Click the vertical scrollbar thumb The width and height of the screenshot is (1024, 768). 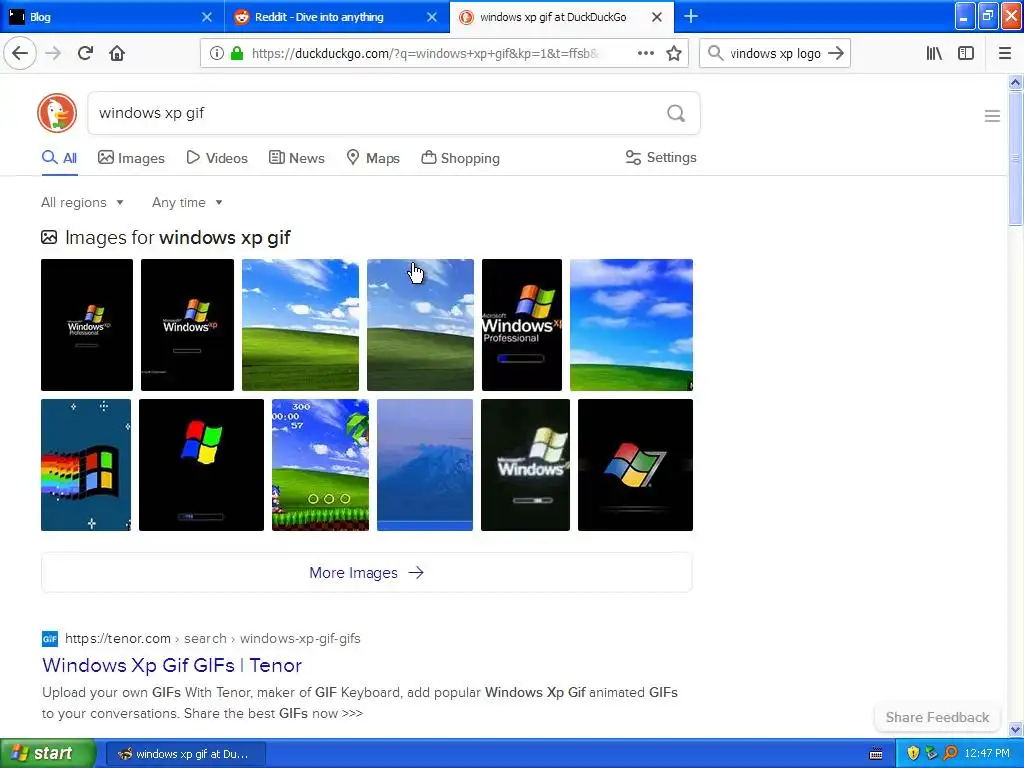tap(1015, 159)
